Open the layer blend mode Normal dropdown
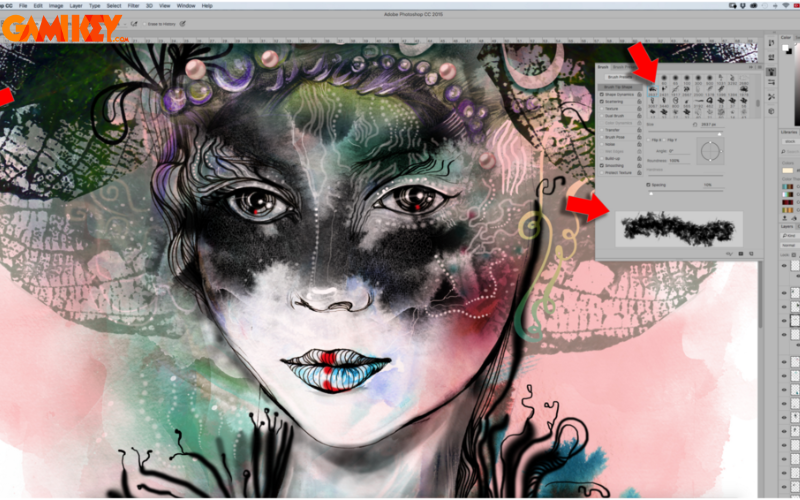Image resolution: width=800 pixels, height=500 pixels. point(787,244)
